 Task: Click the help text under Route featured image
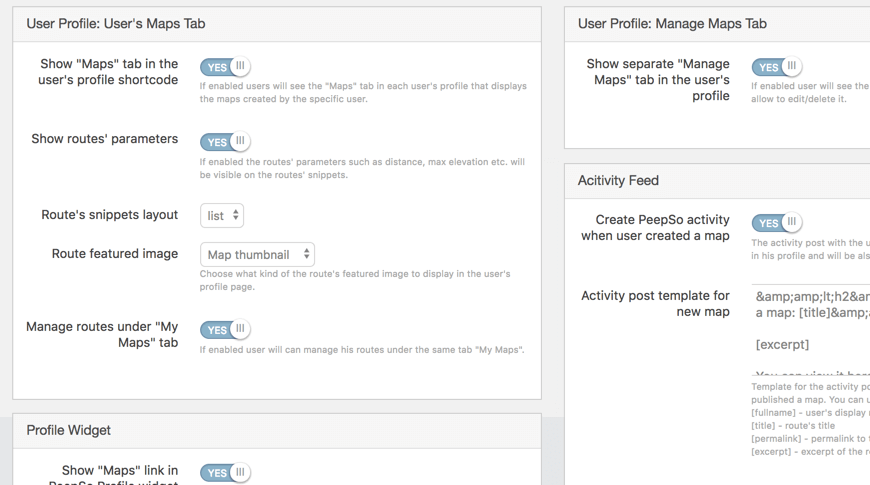coord(355,280)
